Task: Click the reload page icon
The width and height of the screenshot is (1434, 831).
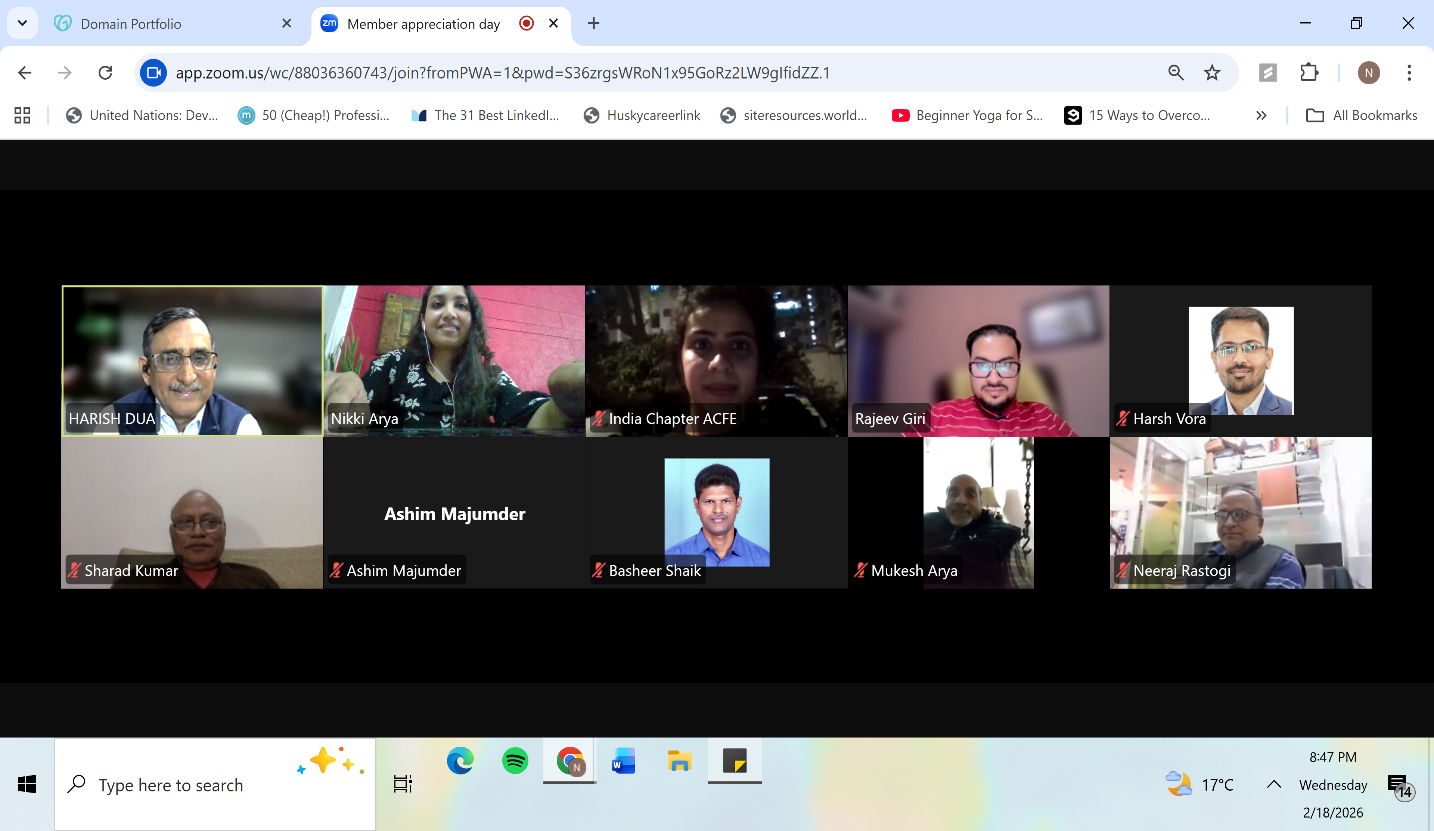Action: pyautogui.click(x=105, y=73)
